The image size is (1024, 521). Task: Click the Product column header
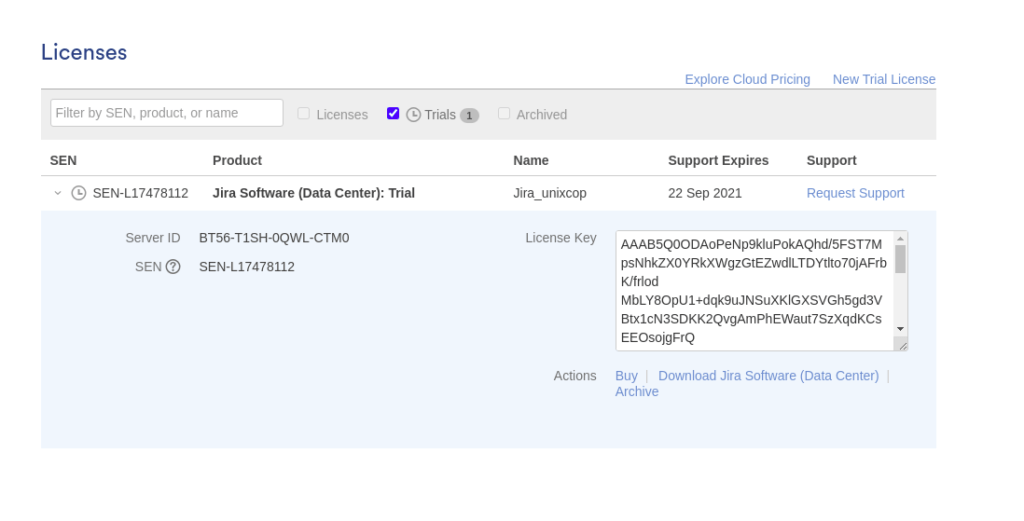pyautogui.click(x=237, y=161)
